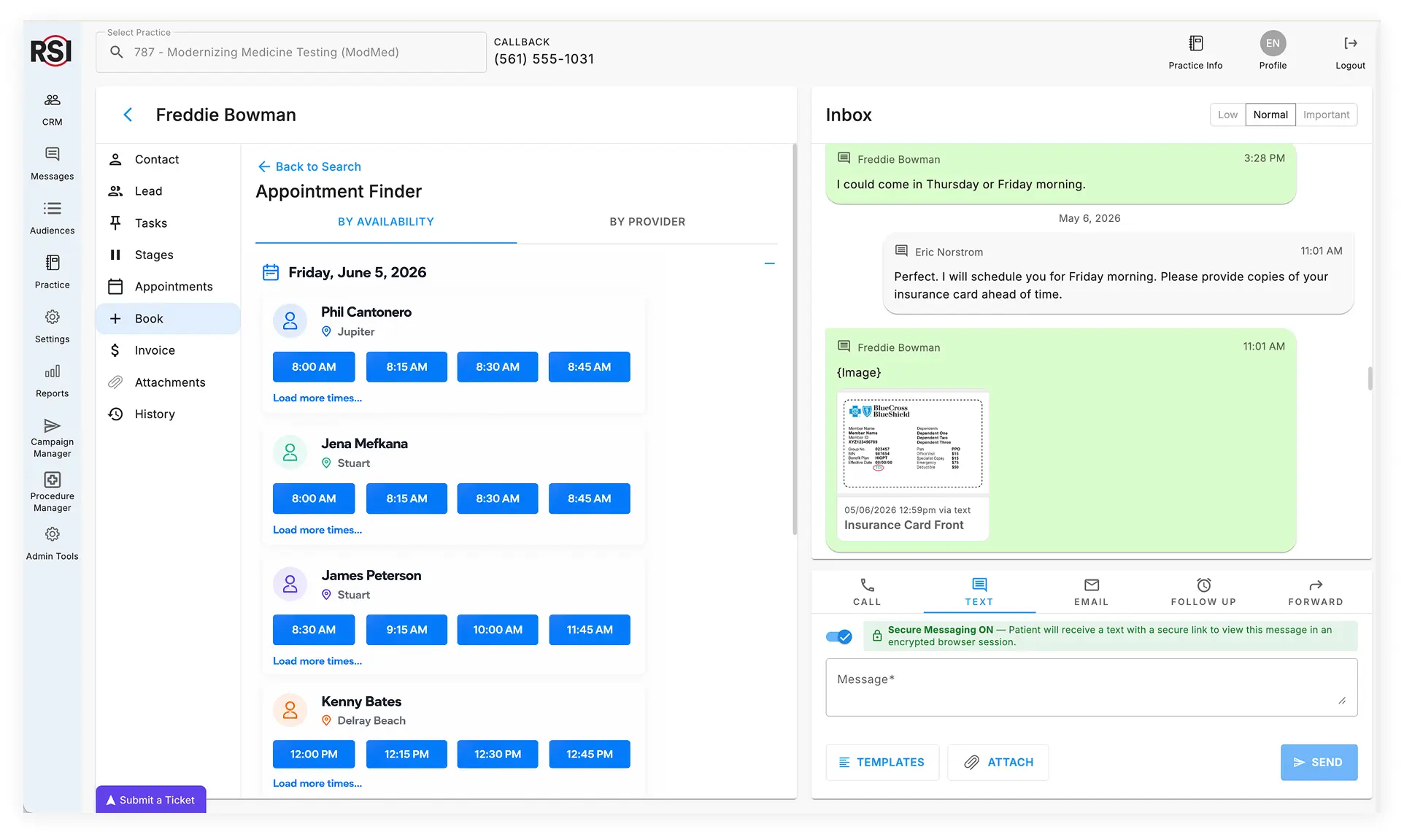Open Practice Info in the header

(1195, 53)
